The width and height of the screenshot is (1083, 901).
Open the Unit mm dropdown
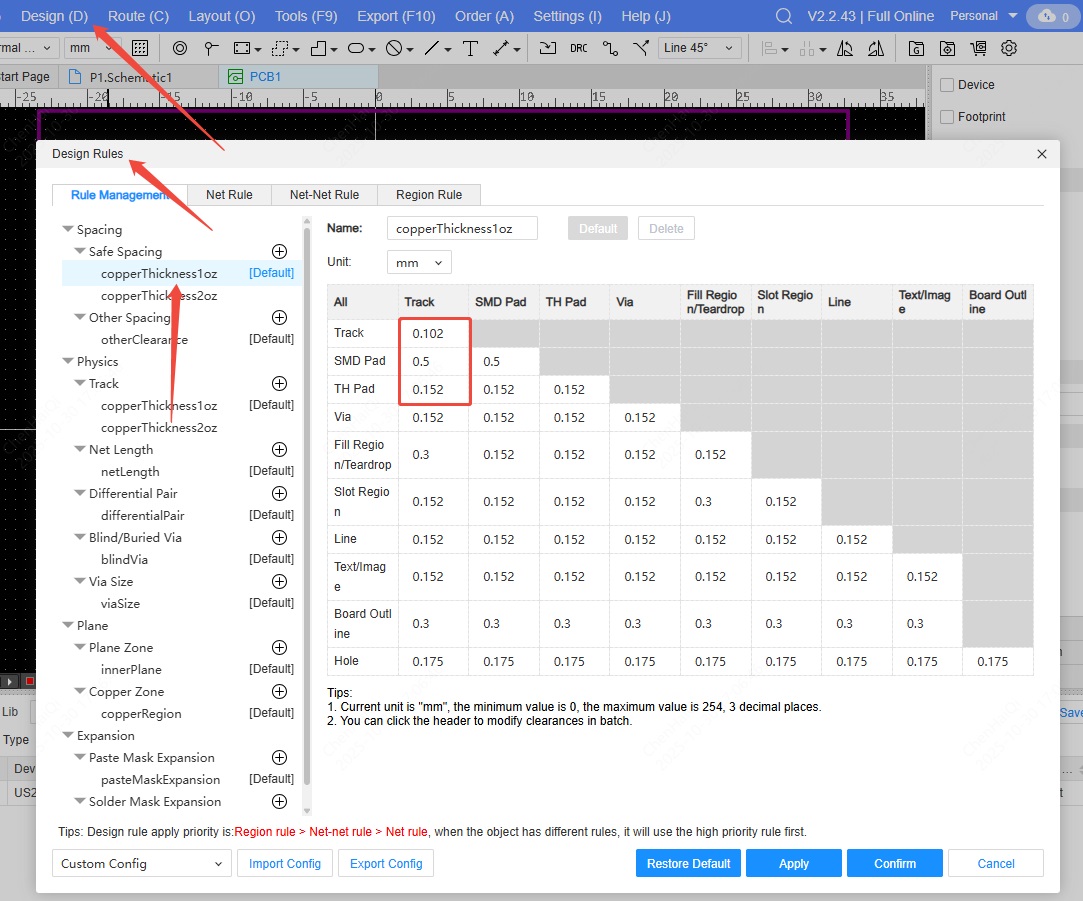419,263
